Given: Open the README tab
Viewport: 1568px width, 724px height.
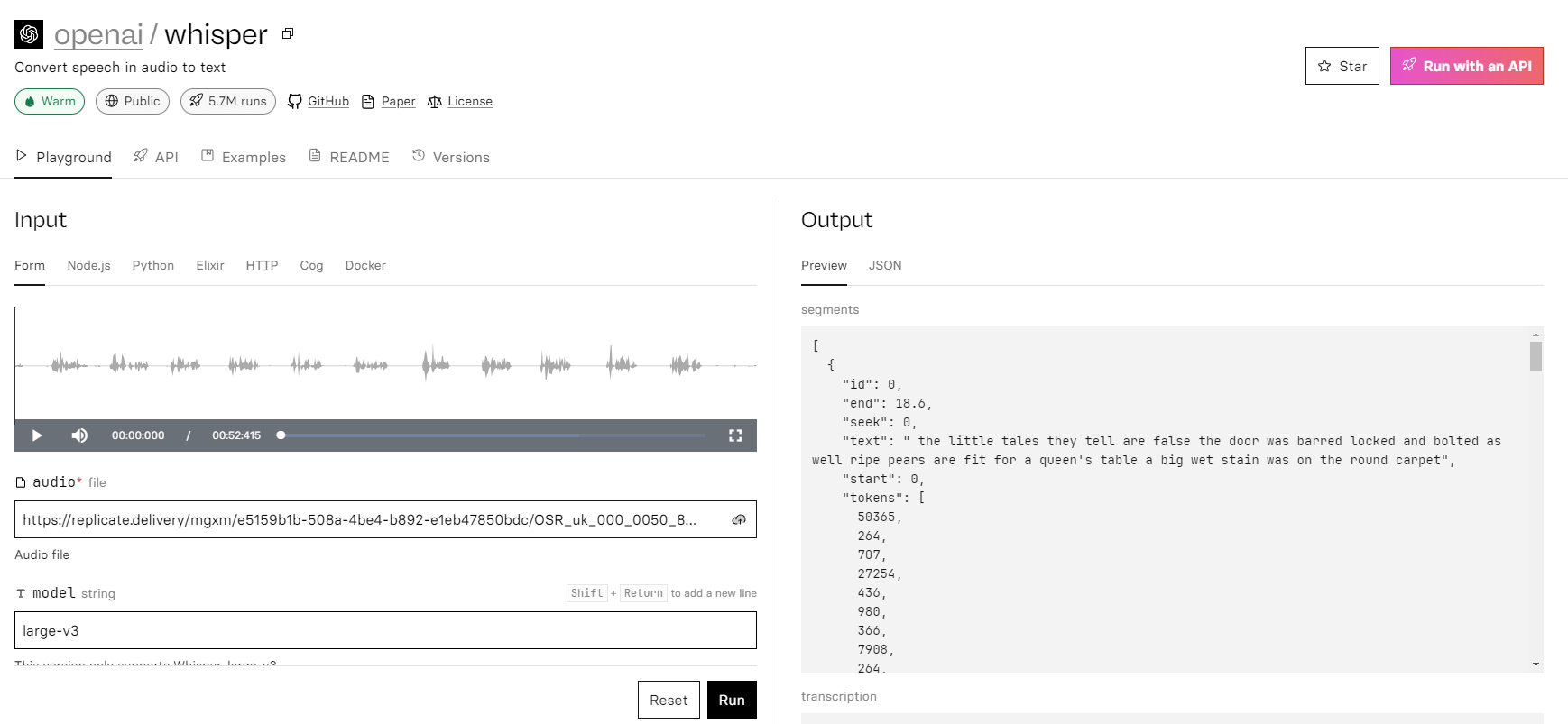Looking at the screenshot, I should pos(349,157).
